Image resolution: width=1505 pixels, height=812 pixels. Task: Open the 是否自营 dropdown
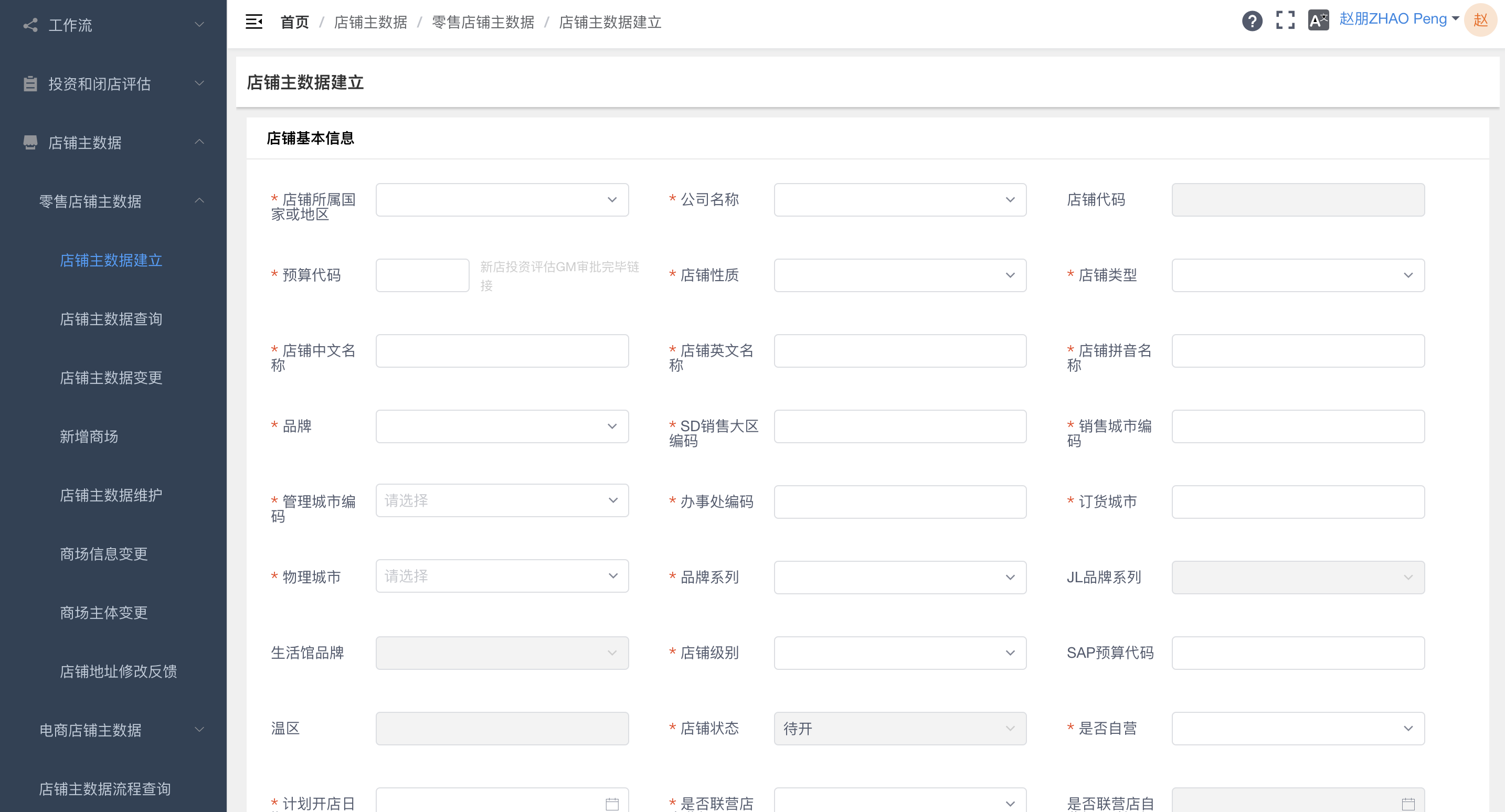pos(1298,729)
